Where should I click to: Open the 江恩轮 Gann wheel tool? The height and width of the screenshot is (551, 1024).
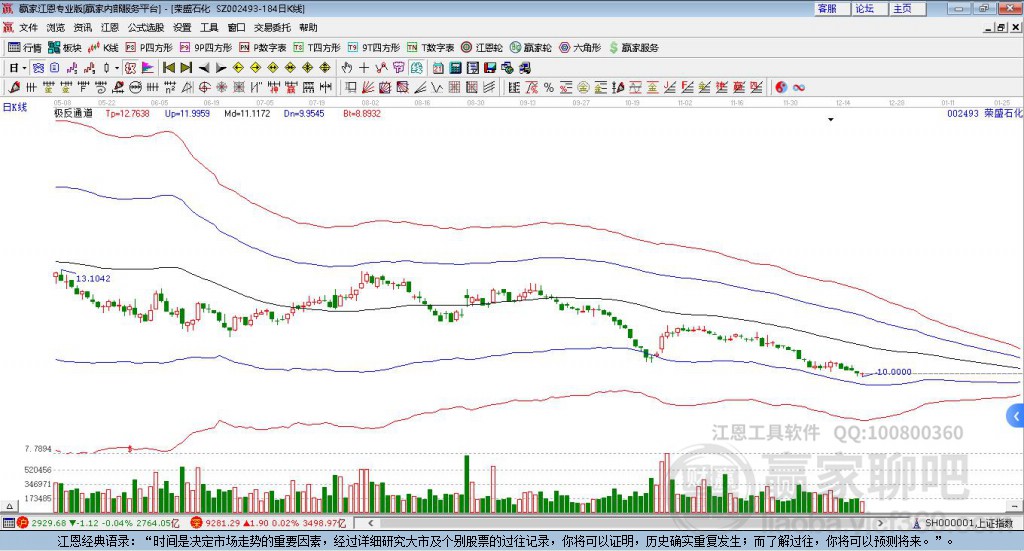pyautogui.click(x=482, y=47)
